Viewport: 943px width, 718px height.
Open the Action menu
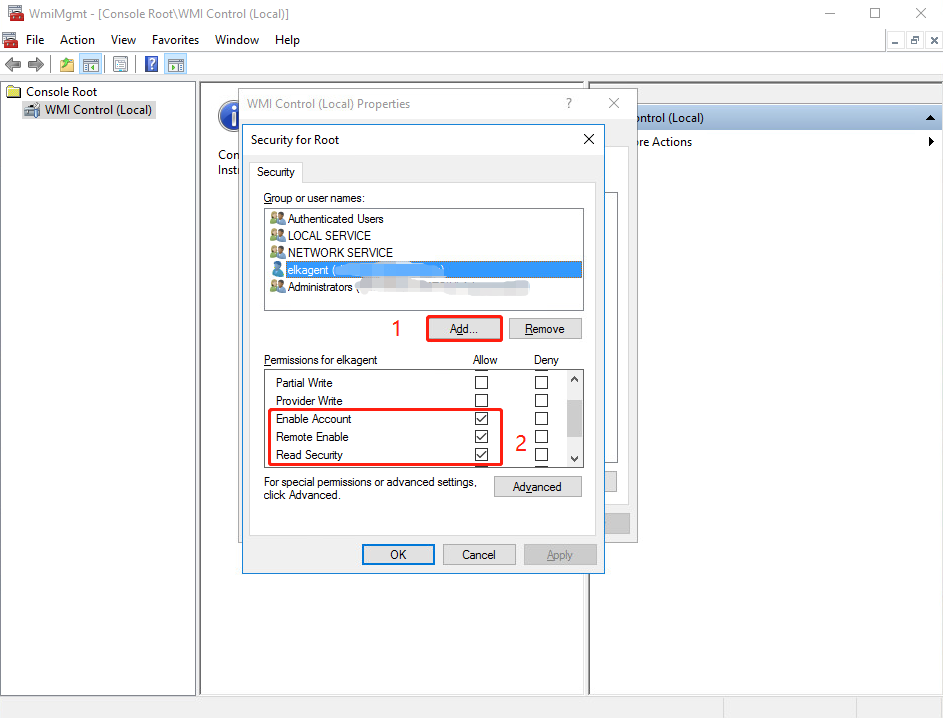click(x=77, y=39)
